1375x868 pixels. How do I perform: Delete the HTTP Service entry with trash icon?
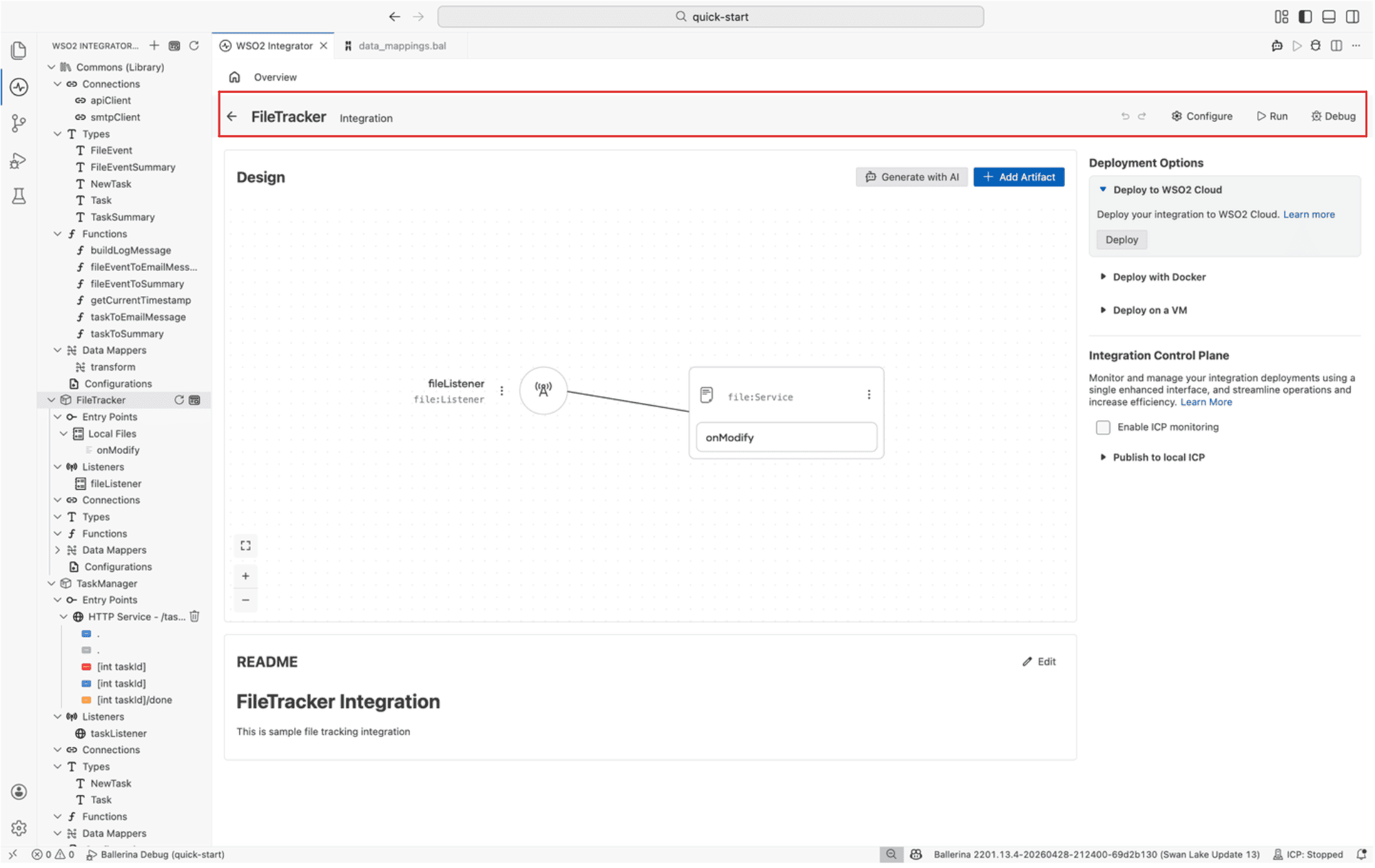195,617
